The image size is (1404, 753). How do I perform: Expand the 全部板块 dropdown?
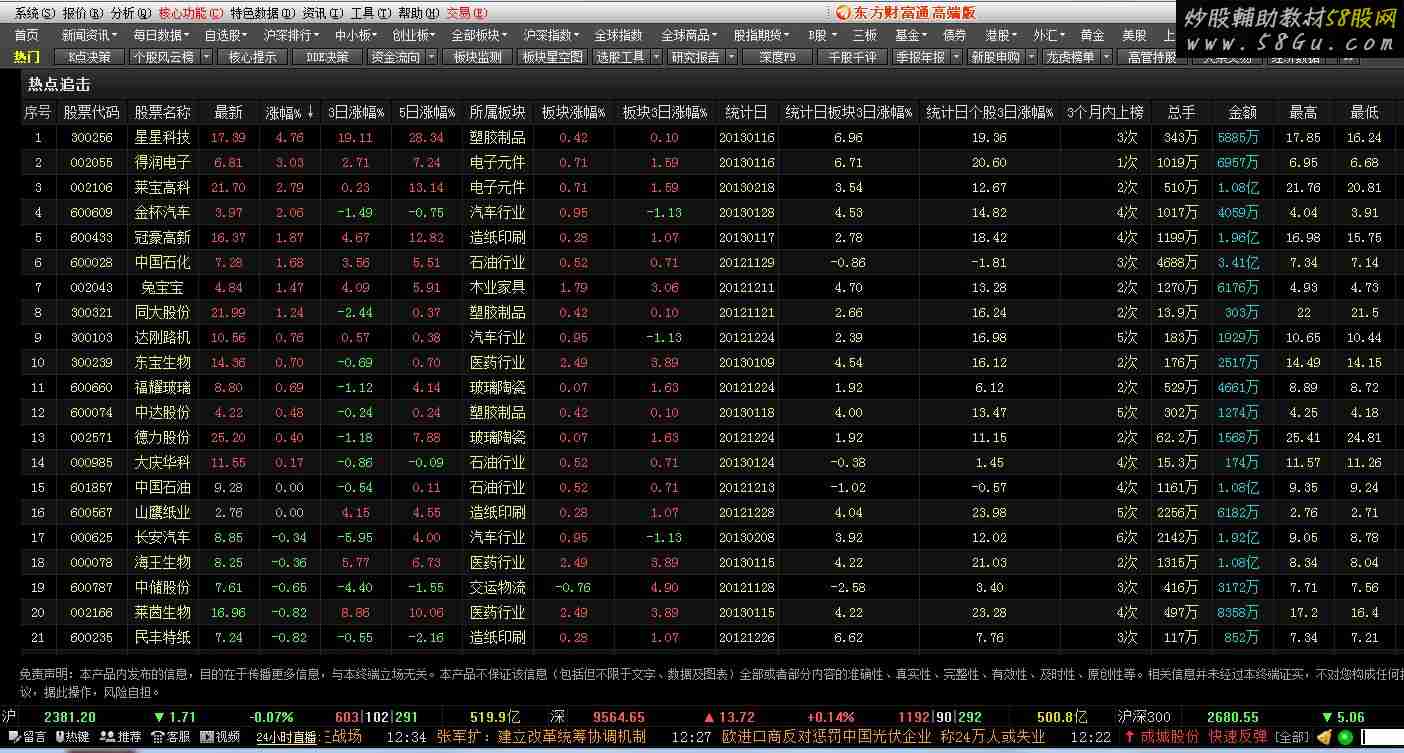pyautogui.click(x=480, y=35)
